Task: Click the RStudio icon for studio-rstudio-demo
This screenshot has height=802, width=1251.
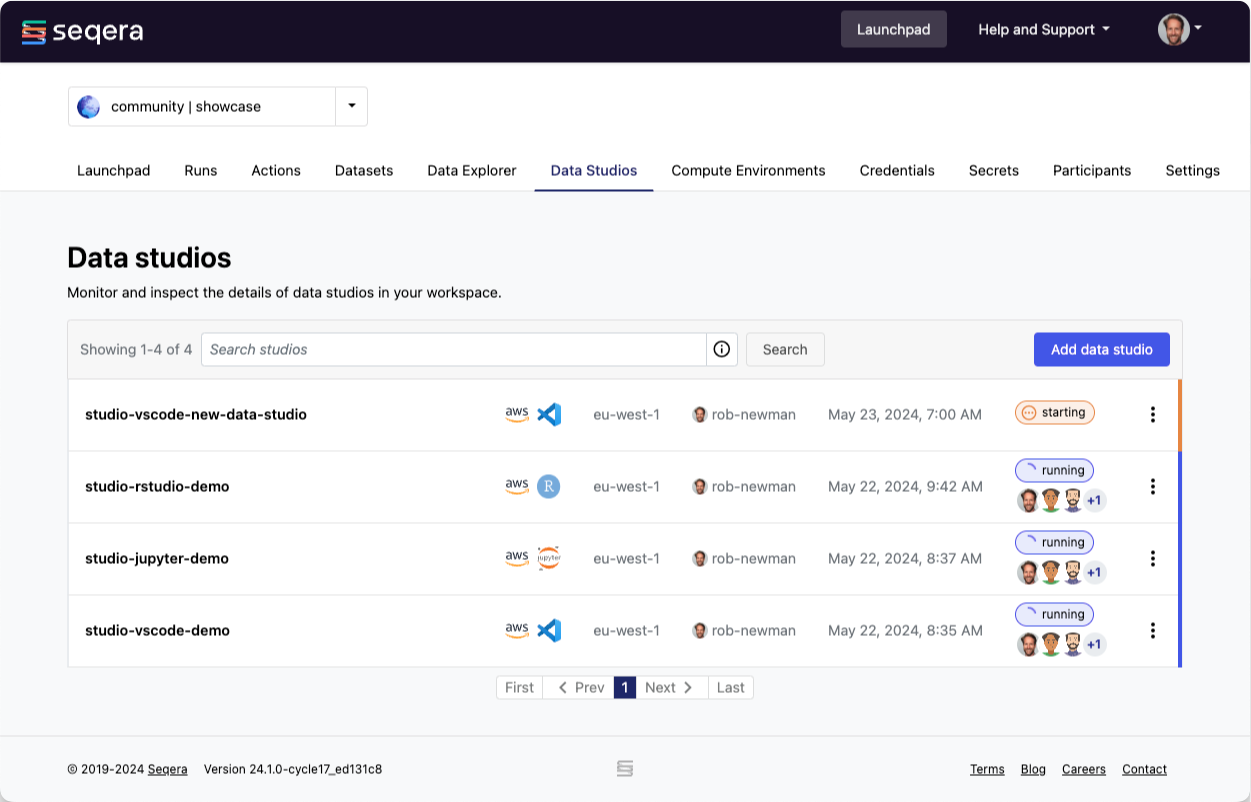Action: click(548, 487)
